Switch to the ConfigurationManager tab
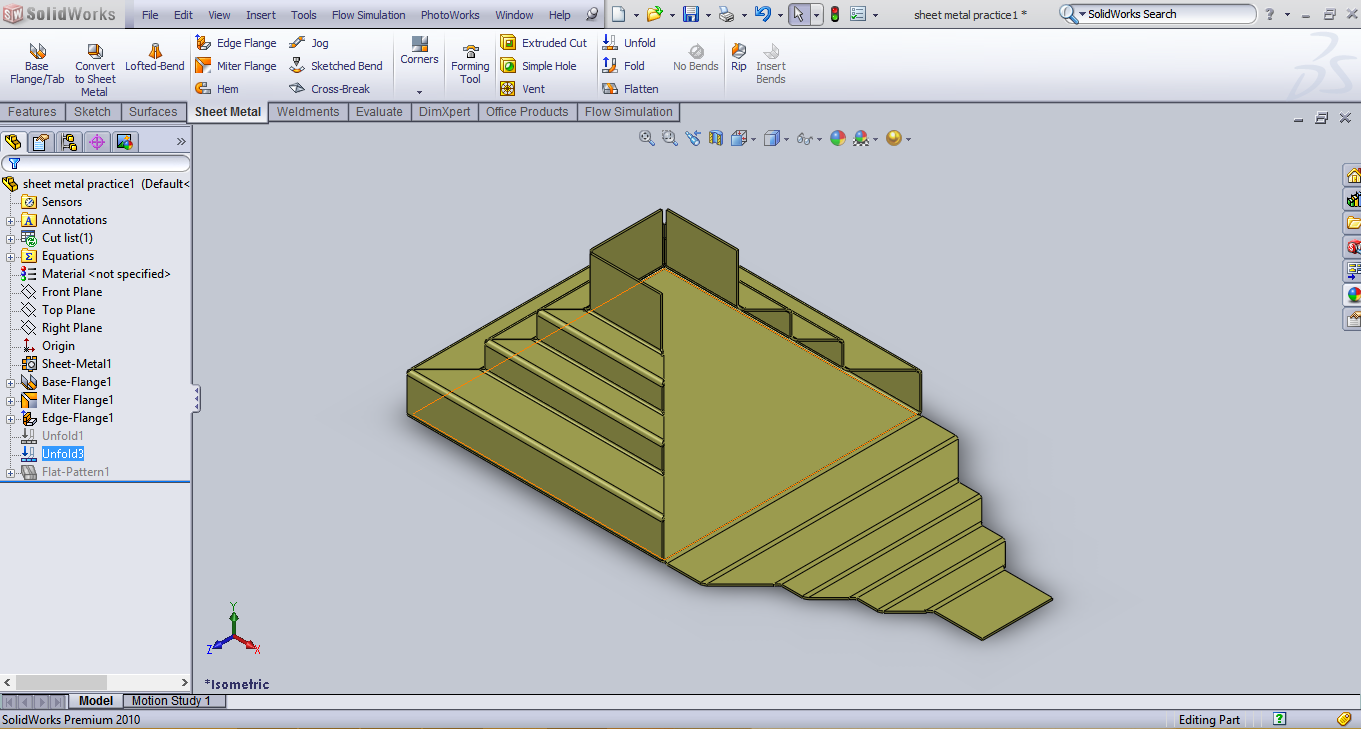Screen dimensions: 1361x729 click(68, 141)
